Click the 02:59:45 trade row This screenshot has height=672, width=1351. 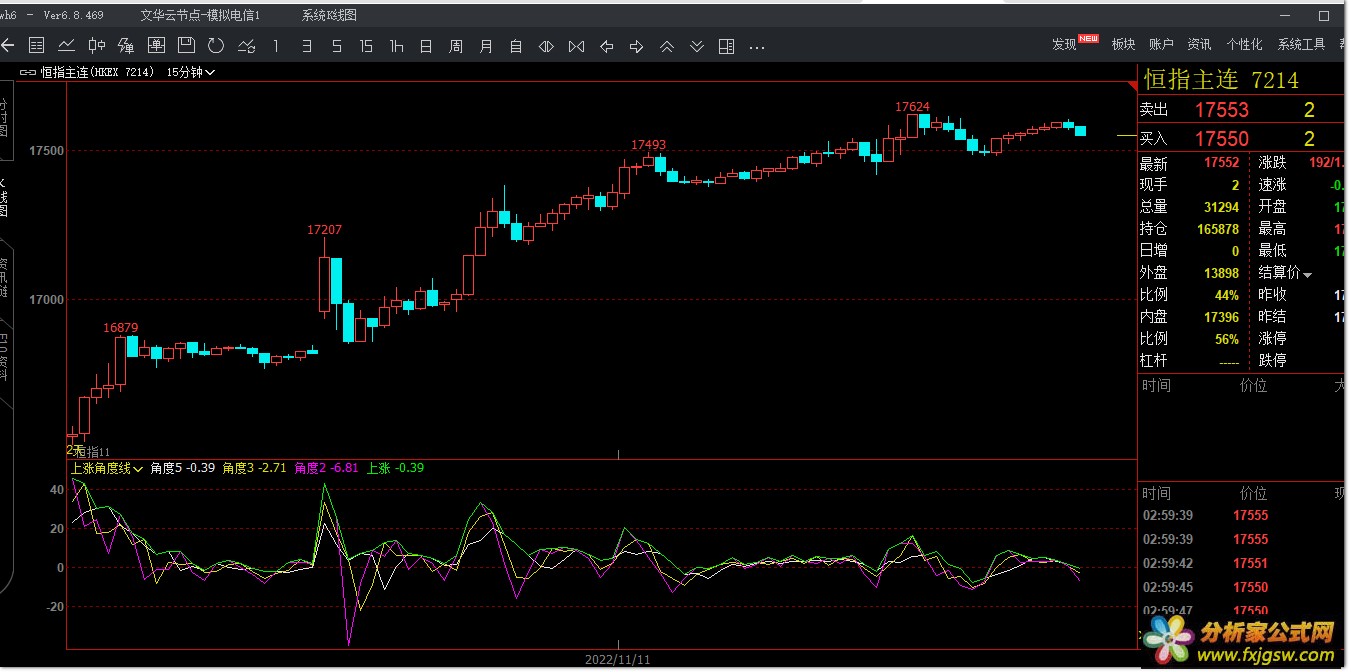(x=1240, y=588)
